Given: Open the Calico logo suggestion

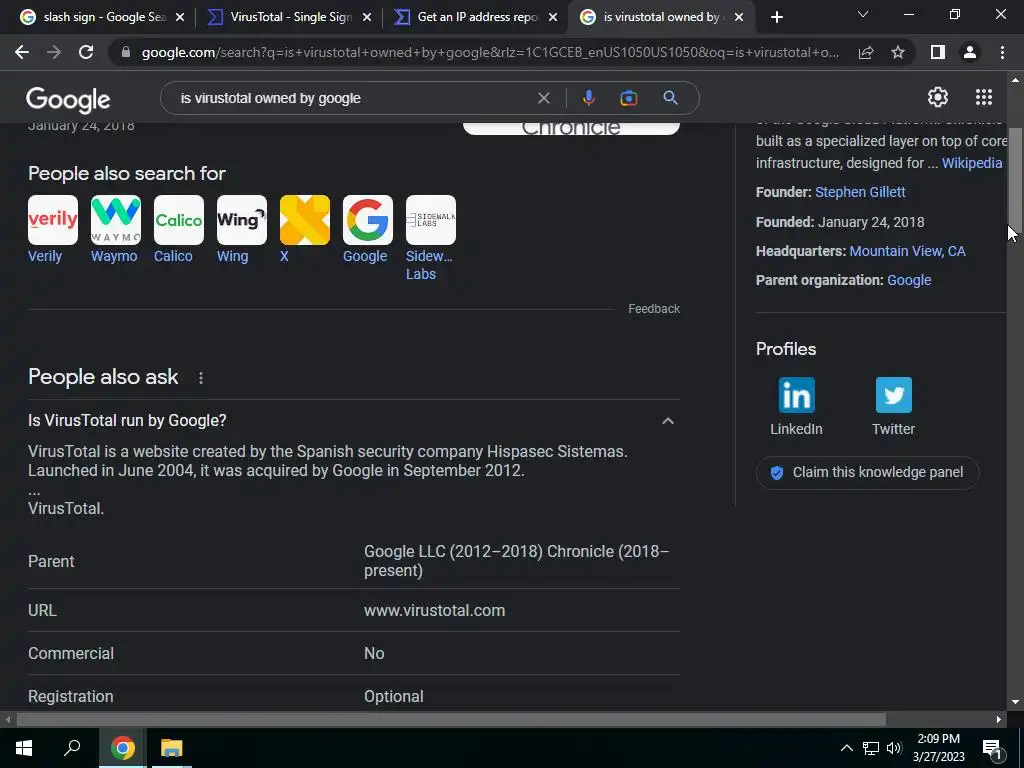Looking at the screenshot, I should pos(179,220).
